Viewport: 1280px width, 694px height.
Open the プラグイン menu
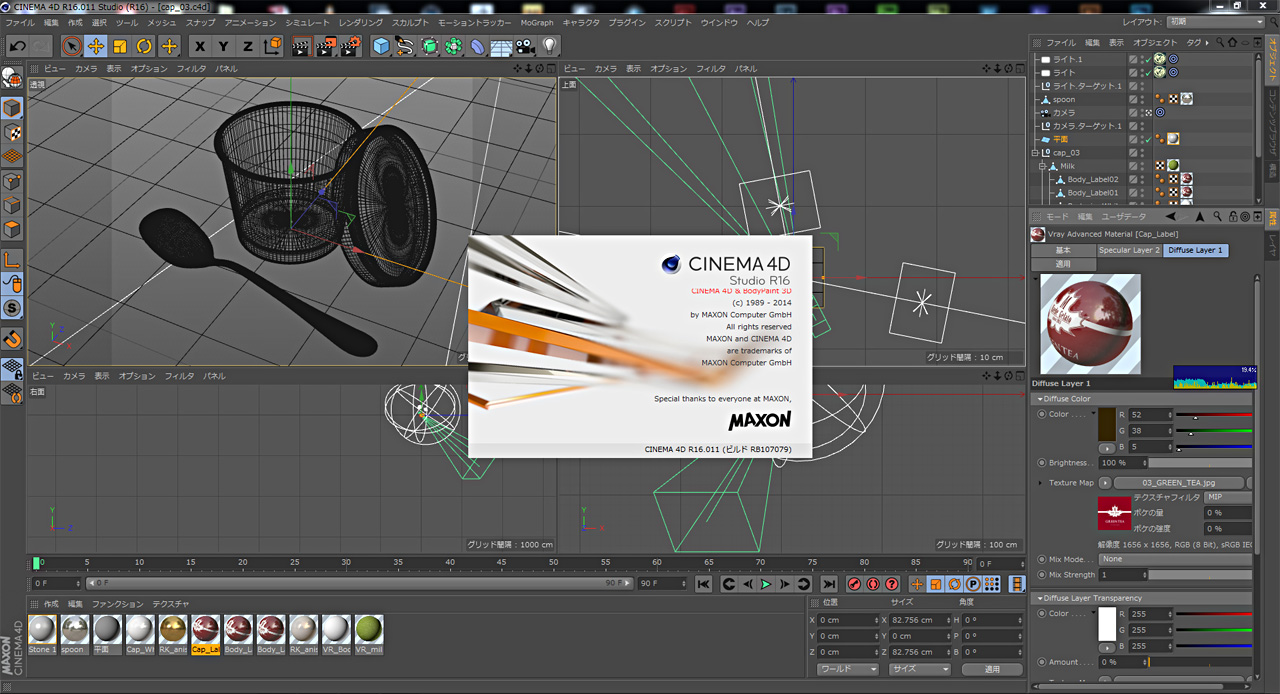point(627,22)
